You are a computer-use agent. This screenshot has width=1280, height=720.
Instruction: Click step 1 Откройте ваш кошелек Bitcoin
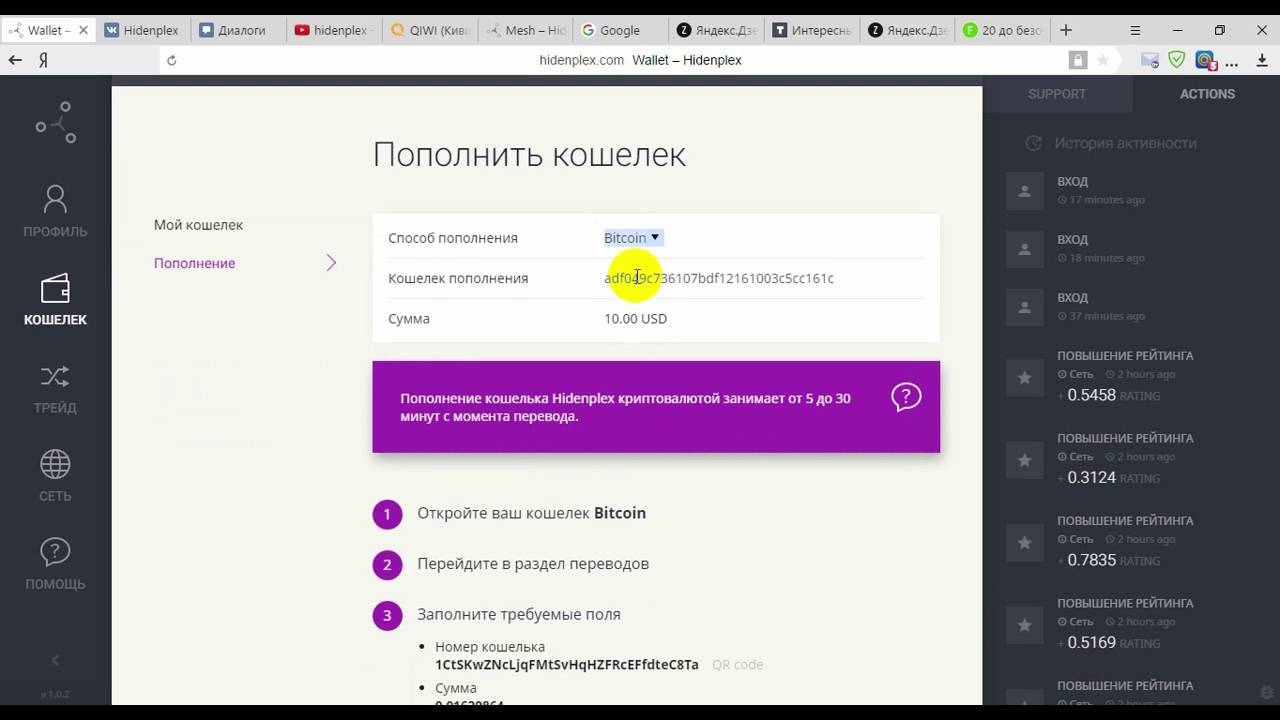pyautogui.click(x=531, y=513)
